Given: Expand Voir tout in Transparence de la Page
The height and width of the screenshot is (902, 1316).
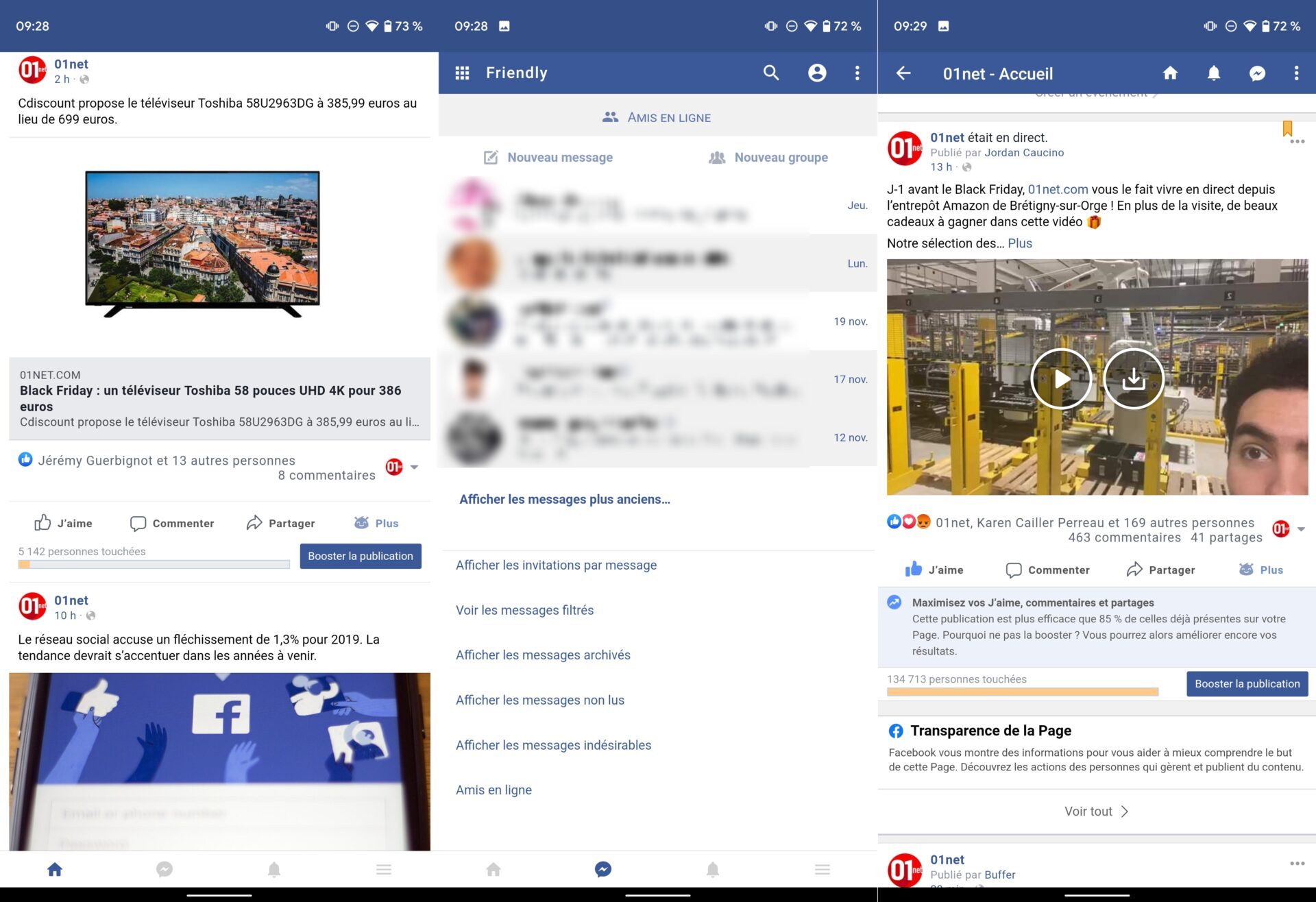Looking at the screenshot, I should tap(1096, 811).
